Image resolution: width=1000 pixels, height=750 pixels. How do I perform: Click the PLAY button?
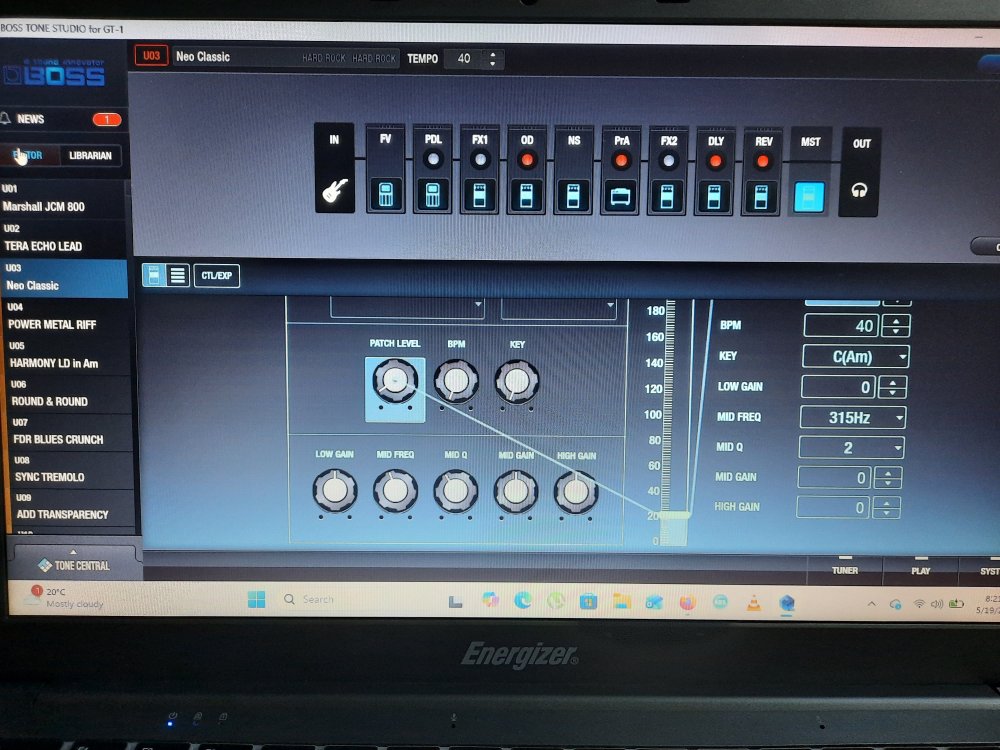[x=920, y=570]
